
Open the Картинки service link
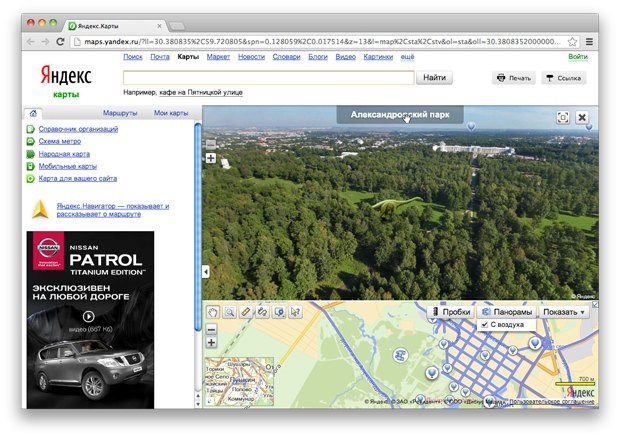pos(378,57)
